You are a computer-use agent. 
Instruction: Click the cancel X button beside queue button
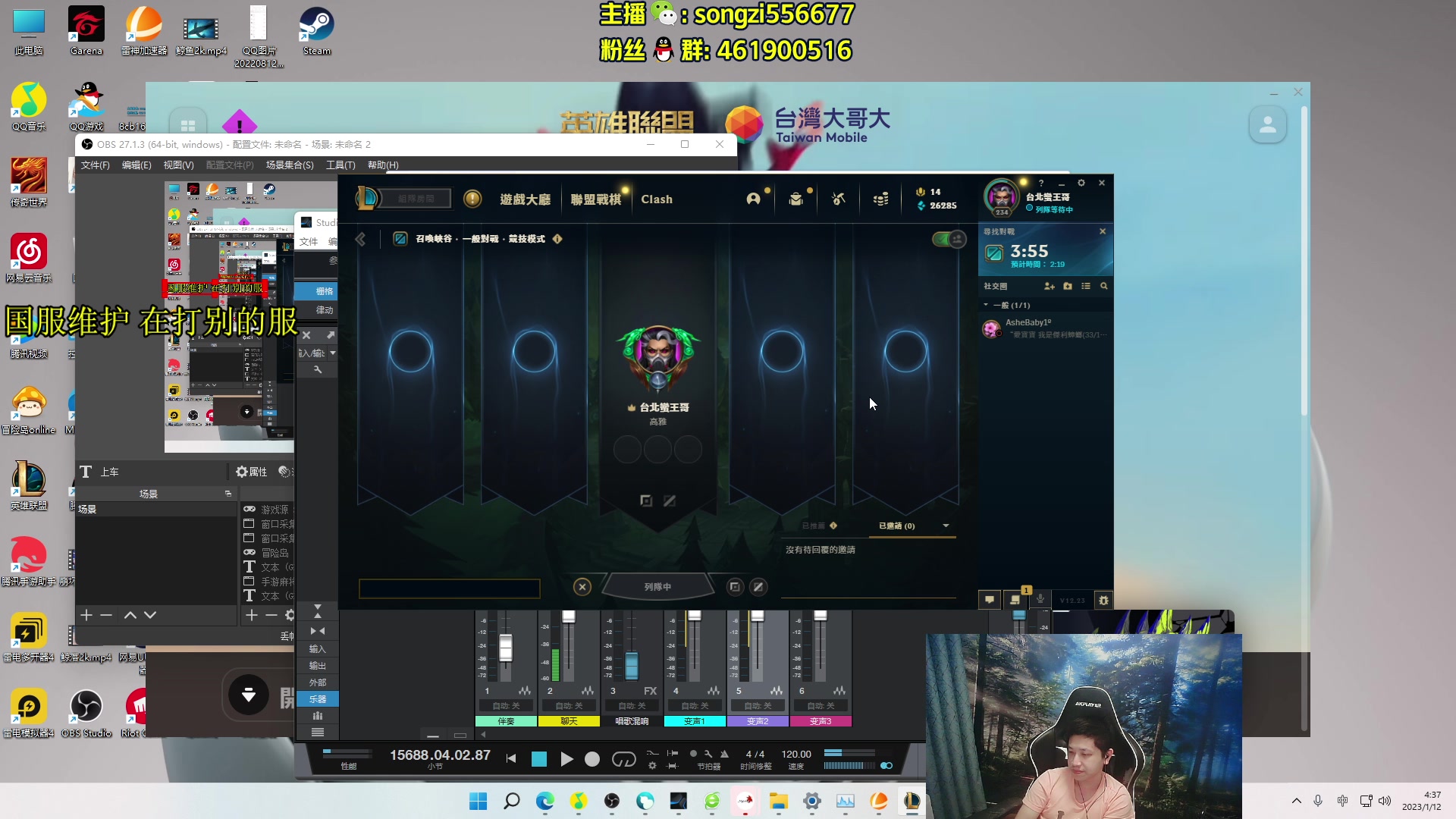pos(582,586)
